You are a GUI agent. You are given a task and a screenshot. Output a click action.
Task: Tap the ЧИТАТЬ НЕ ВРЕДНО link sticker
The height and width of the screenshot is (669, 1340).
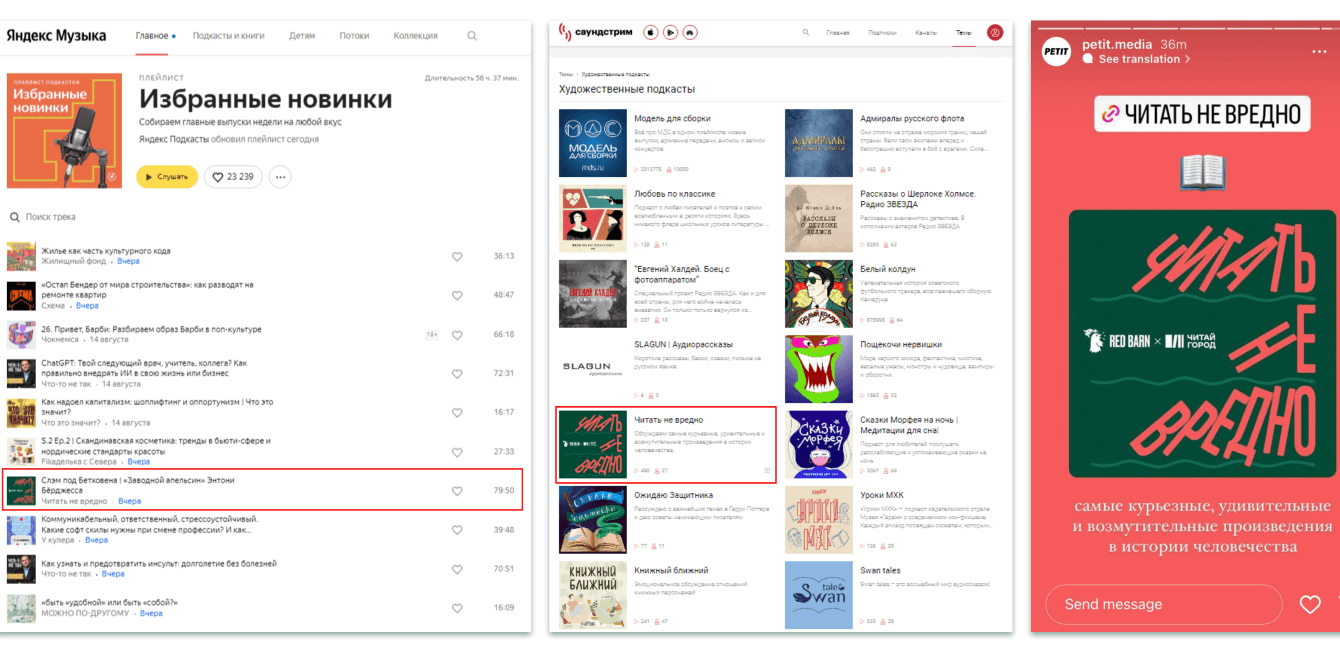[x=1201, y=114]
